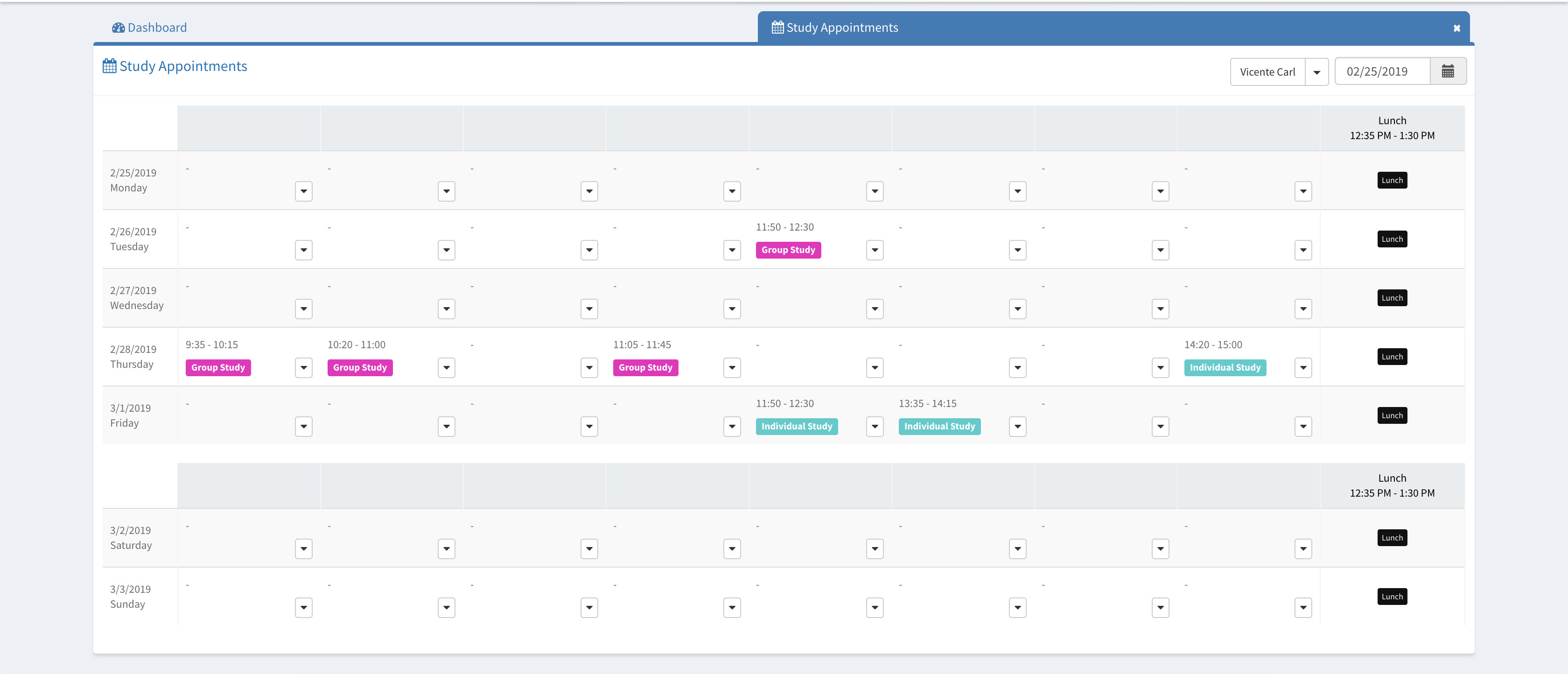Open Saturday 3/2 last slot dropdown
The width and height of the screenshot is (1568, 674).
pyautogui.click(x=1303, y=549)
